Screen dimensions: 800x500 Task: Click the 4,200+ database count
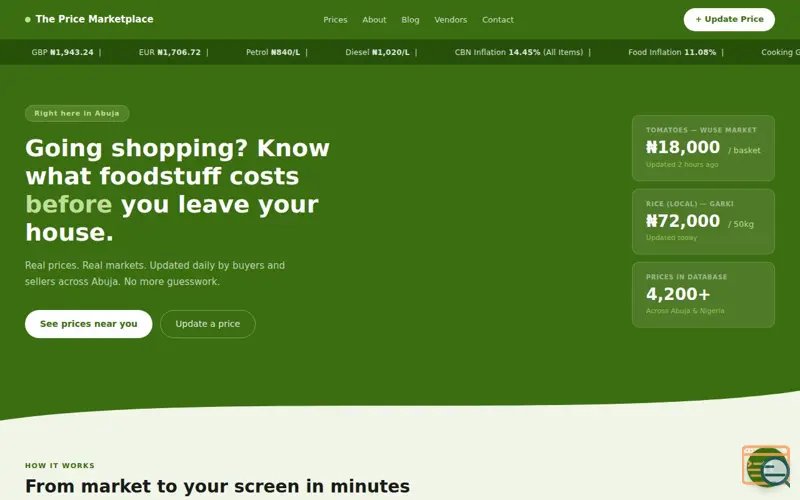click(x=678, y=294)
